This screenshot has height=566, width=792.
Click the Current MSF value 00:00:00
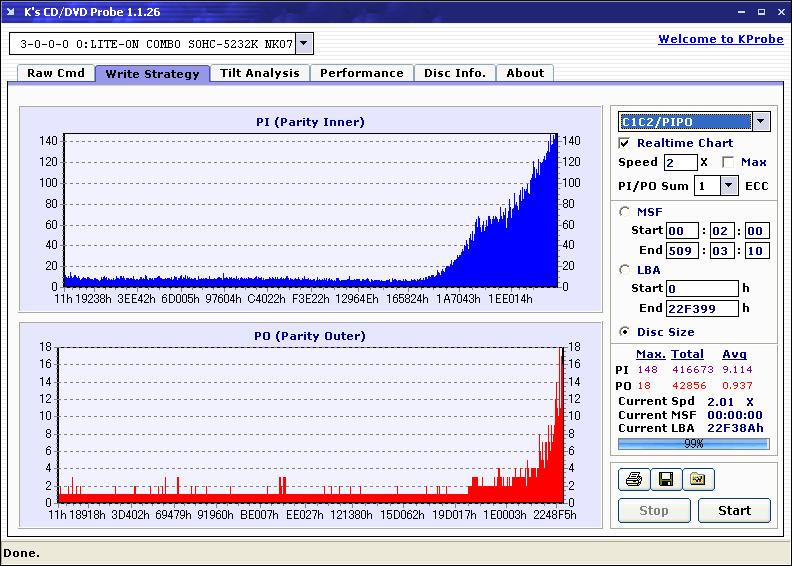[734, 415]
